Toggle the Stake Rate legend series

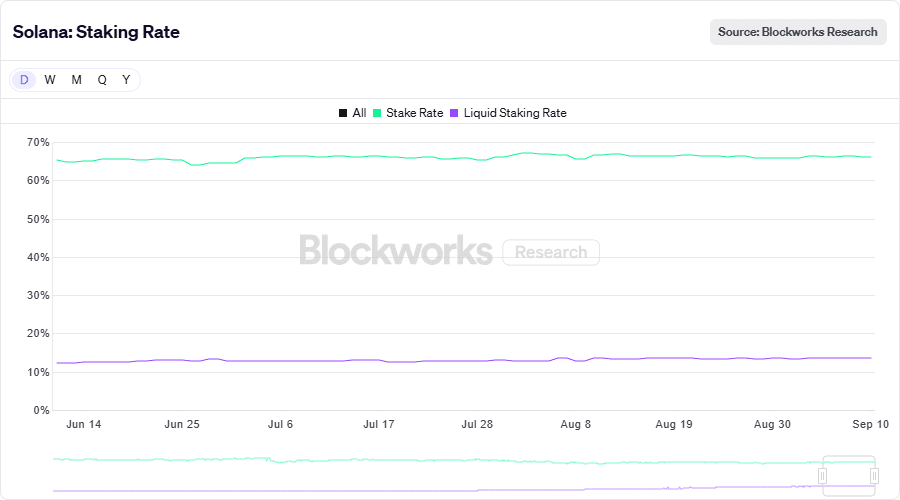click(x=408, y=113)
